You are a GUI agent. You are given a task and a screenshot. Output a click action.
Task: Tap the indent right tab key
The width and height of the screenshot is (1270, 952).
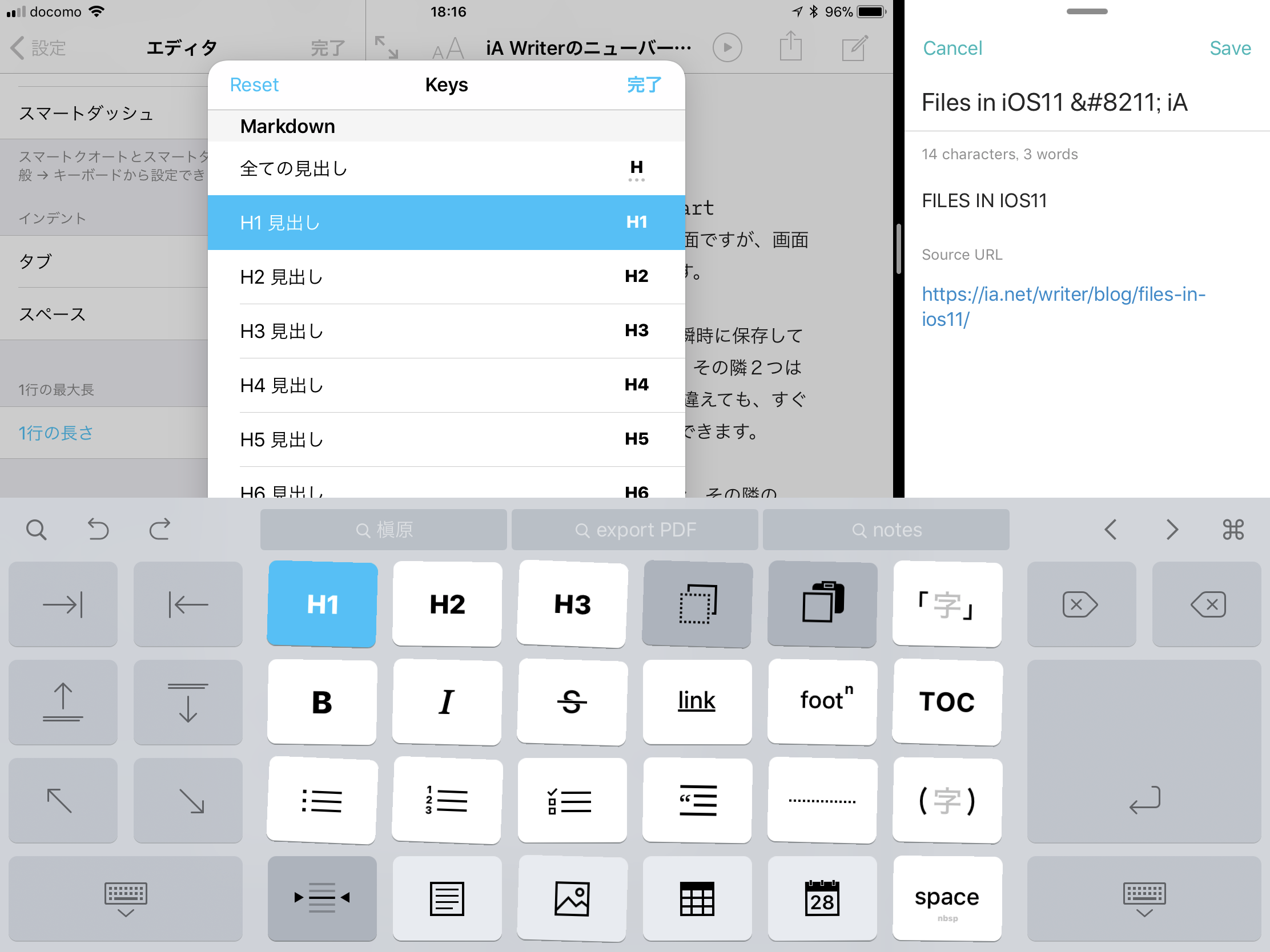pyautogui.click(x=63, y=604)
